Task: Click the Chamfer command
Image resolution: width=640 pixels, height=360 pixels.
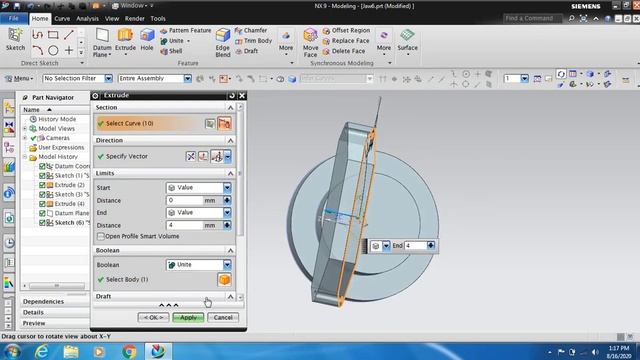Action: (x=251, y=31)
